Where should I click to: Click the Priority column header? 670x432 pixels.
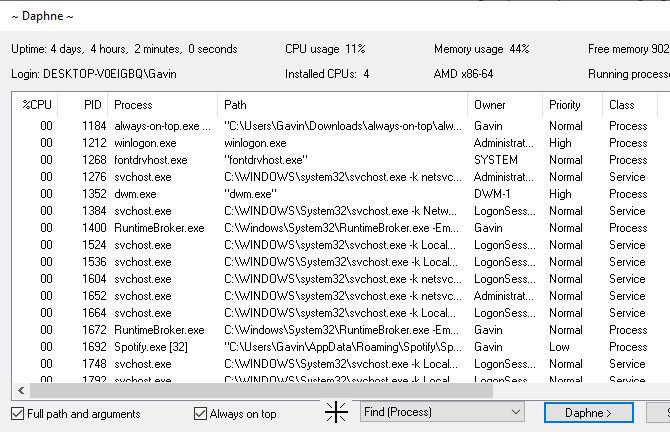click(x=565, y=105)
